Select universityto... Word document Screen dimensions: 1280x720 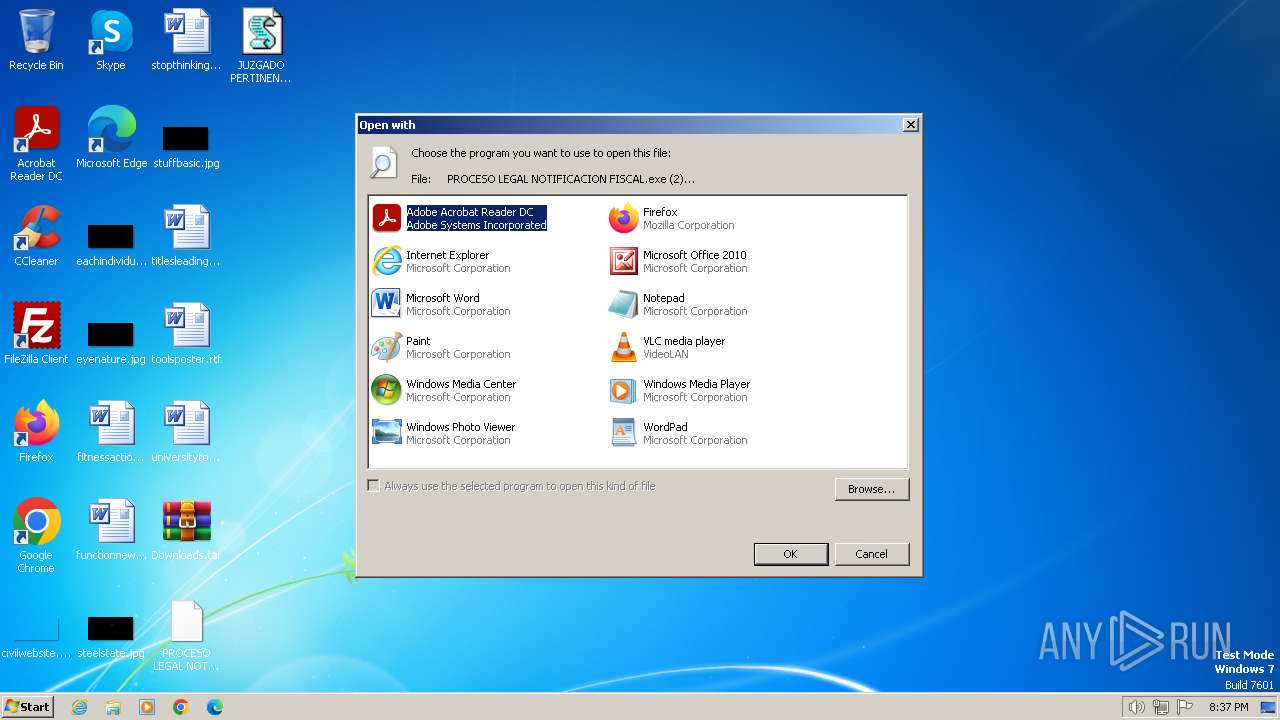pos(186,432)
